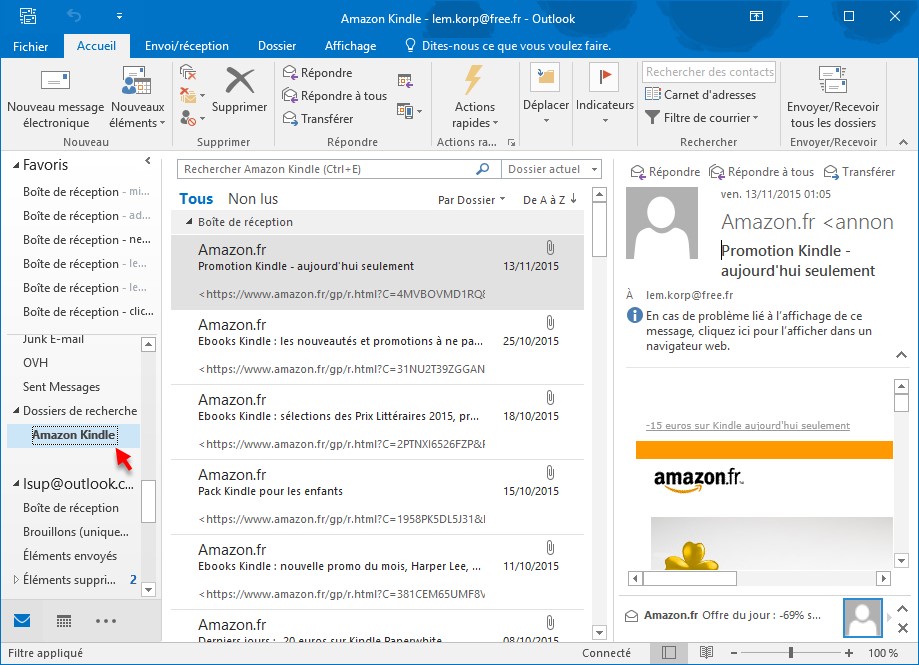The width and height of the screenshot is (919, 665).
Task: Switch to Calendar view in navigation bar
Action: 64,621
